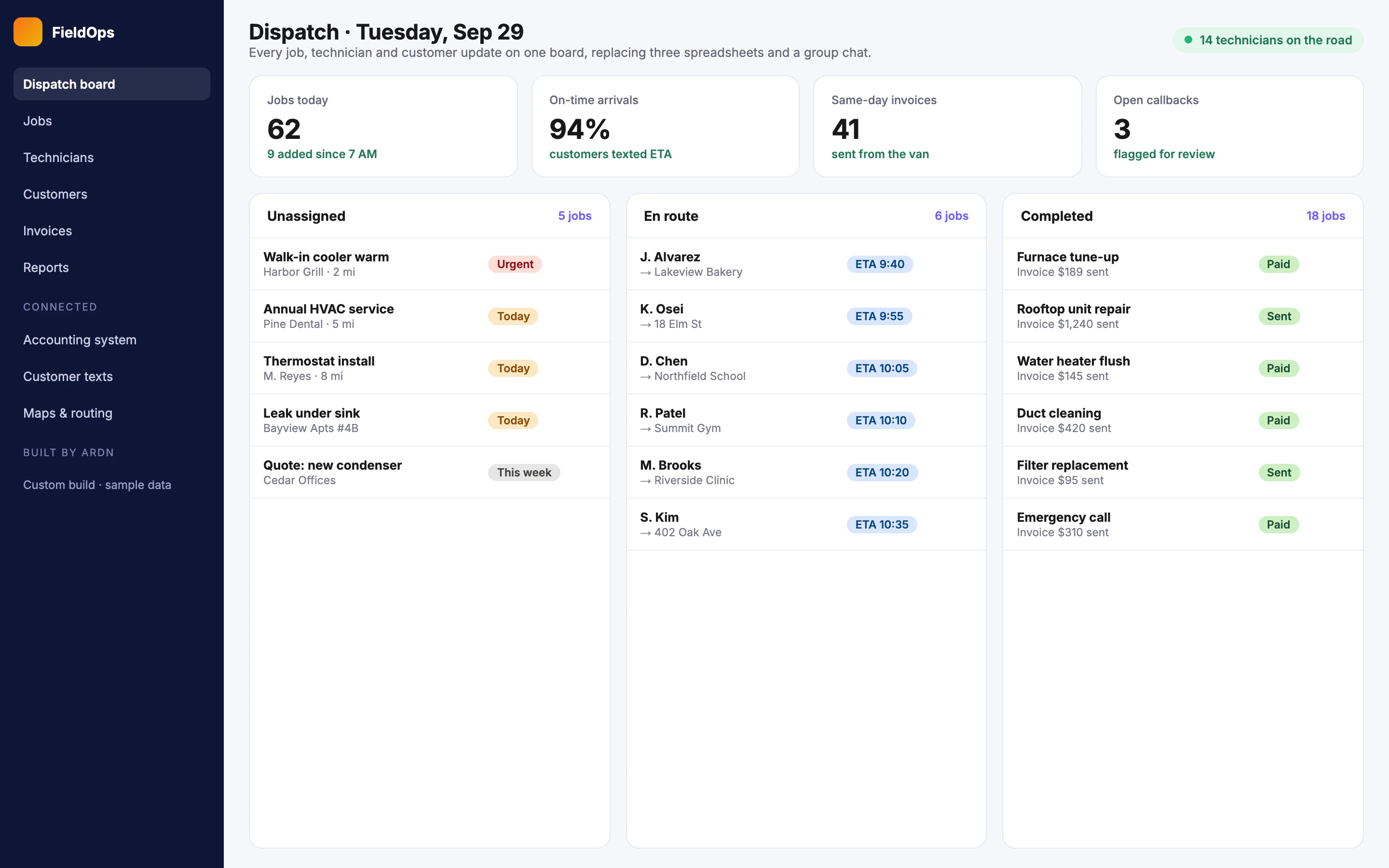Click the ETA 10:10 badge for R. Patel
The width and height of the screenshot is (1389, 868).
881,420
